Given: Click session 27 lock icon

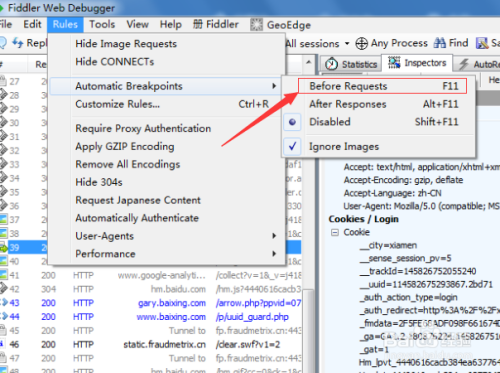Looking at the screenshot, I should [x=3, y=81].
